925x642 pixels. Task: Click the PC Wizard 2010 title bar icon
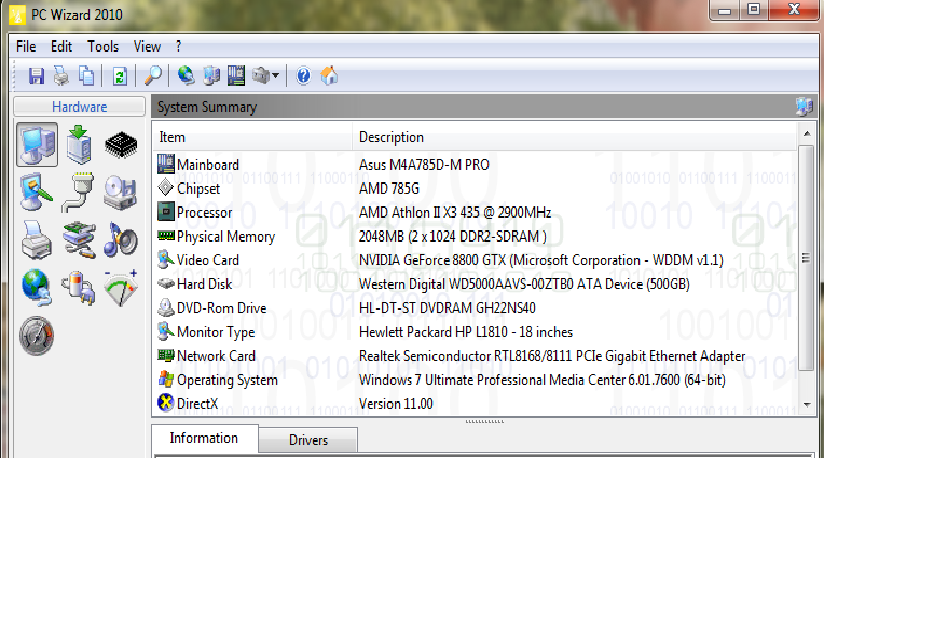[17, 15]
